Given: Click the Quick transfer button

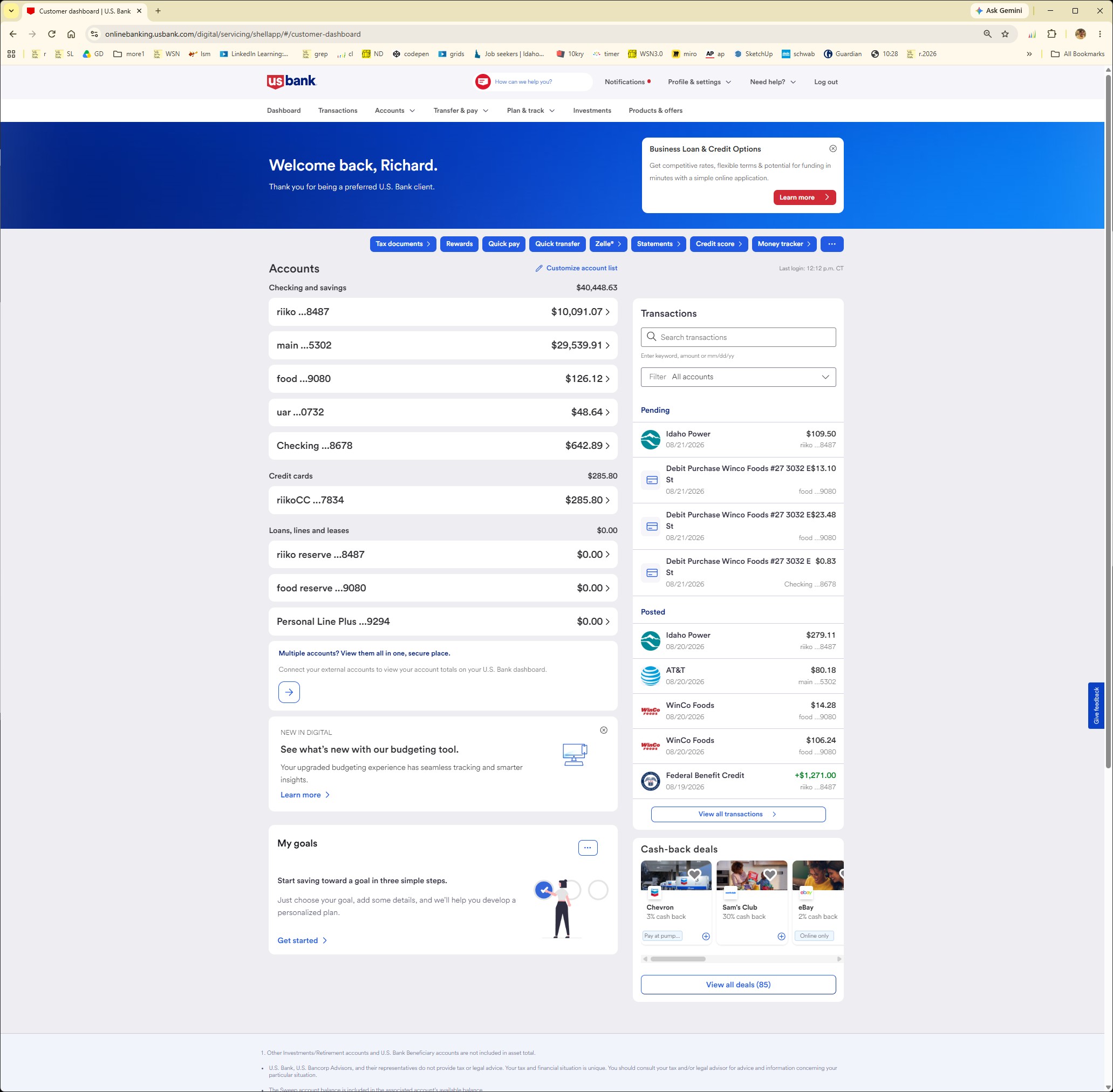Looking at the screenshot, I should pyautogui.click(x=557, y=244).
